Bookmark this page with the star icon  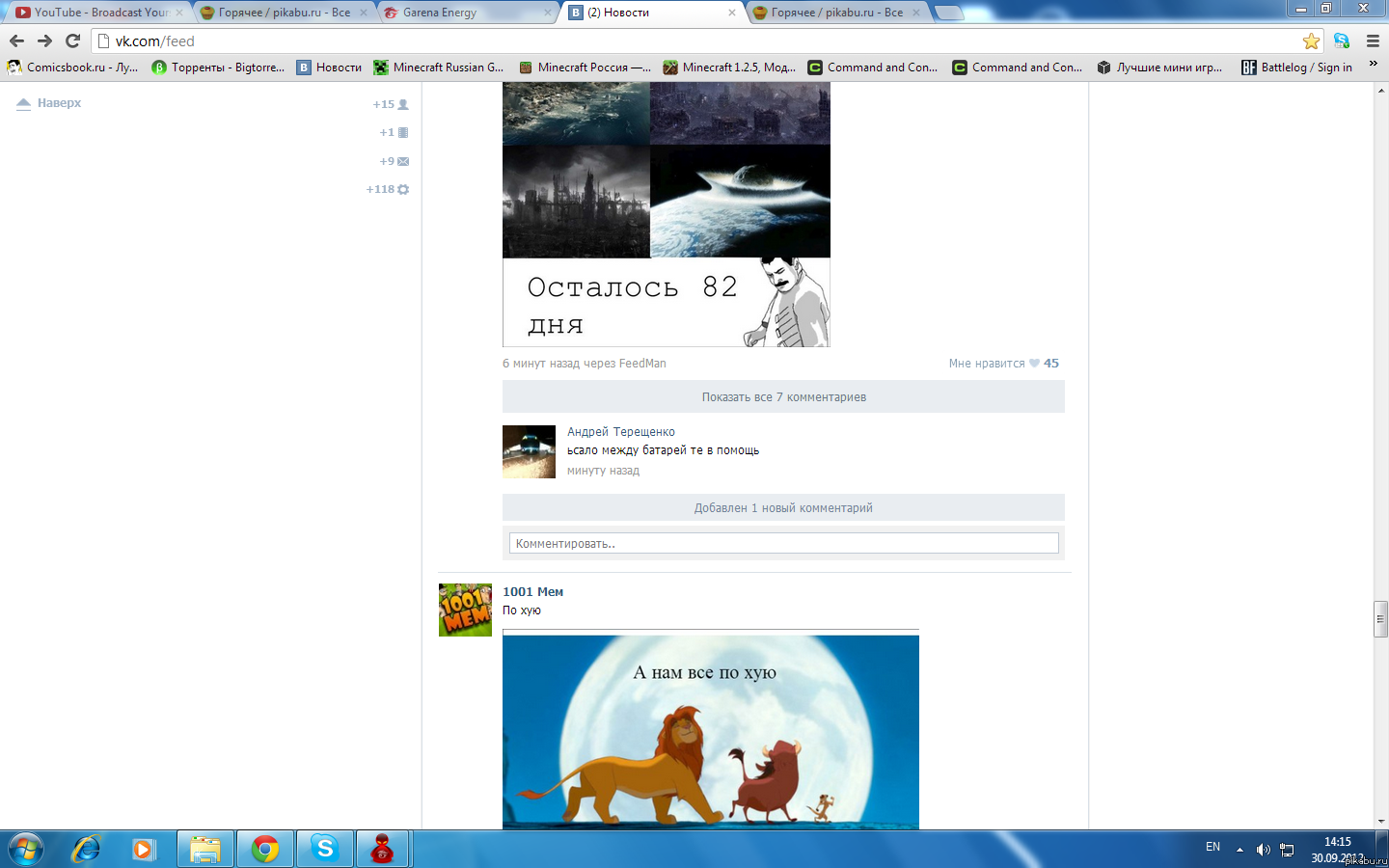click(x=1311, y=41)
